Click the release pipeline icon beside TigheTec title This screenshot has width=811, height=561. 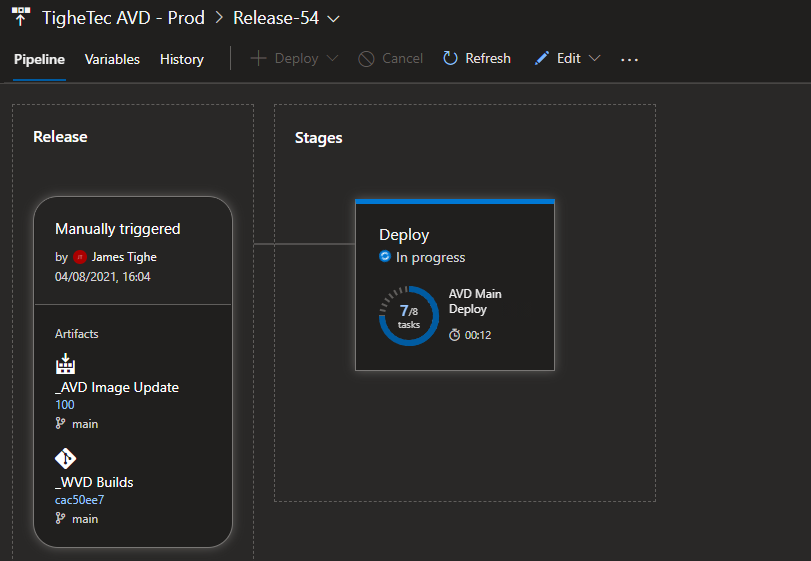pyautogui.click(x=21, y=17)
